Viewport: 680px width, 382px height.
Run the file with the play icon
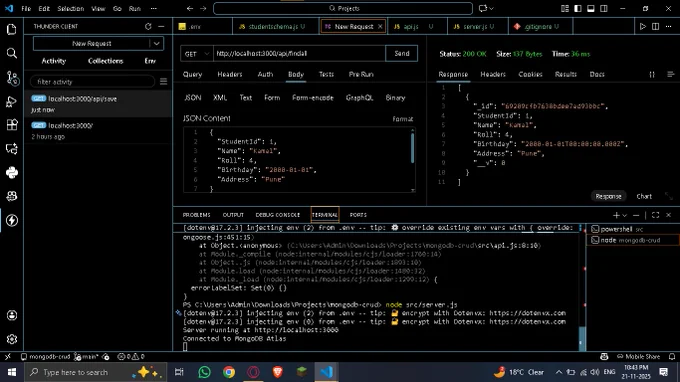tap(643, 26)
